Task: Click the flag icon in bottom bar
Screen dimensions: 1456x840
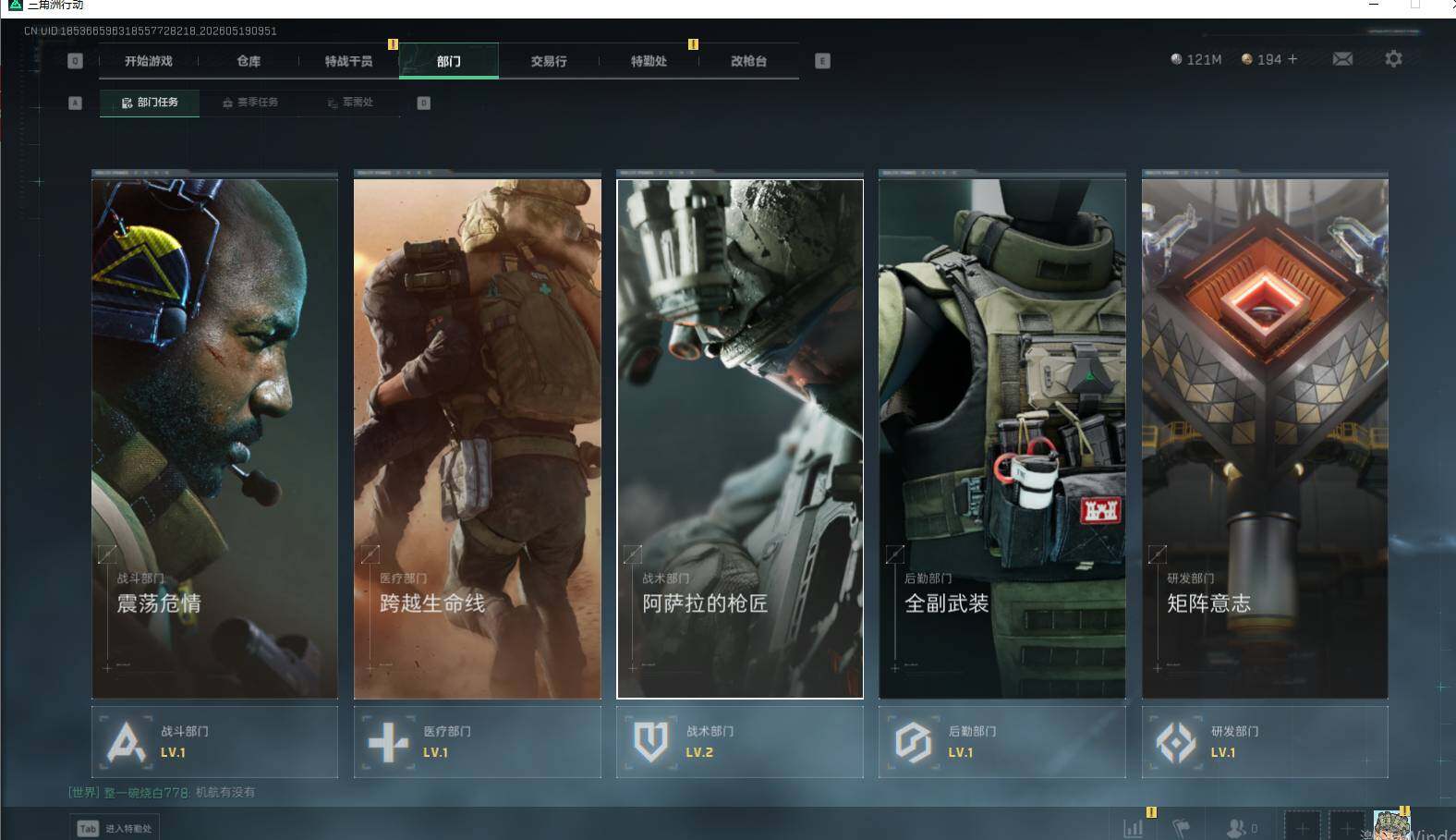Action: [x=1181, y=828]
